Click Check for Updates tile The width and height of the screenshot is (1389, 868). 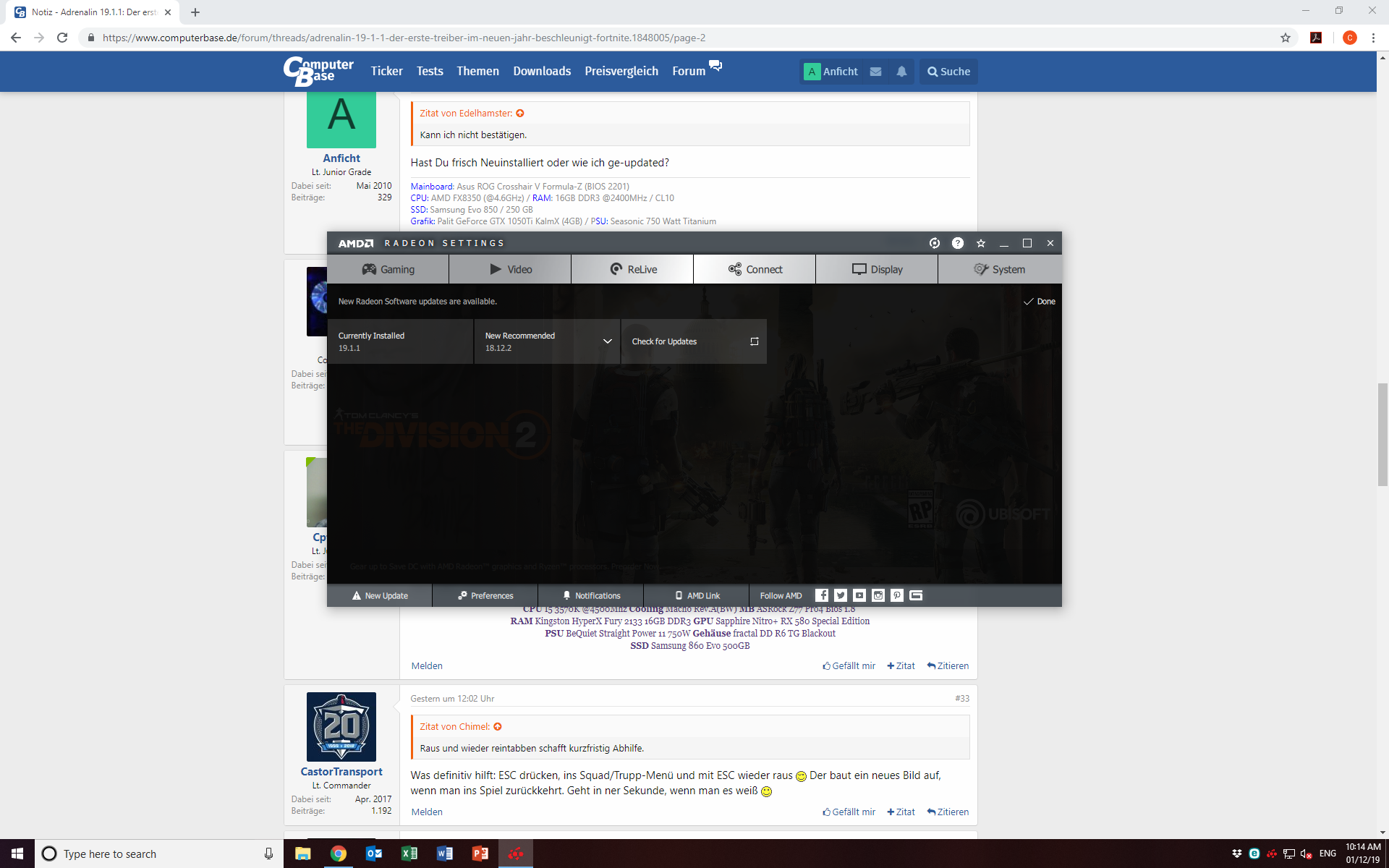point(693,341)
